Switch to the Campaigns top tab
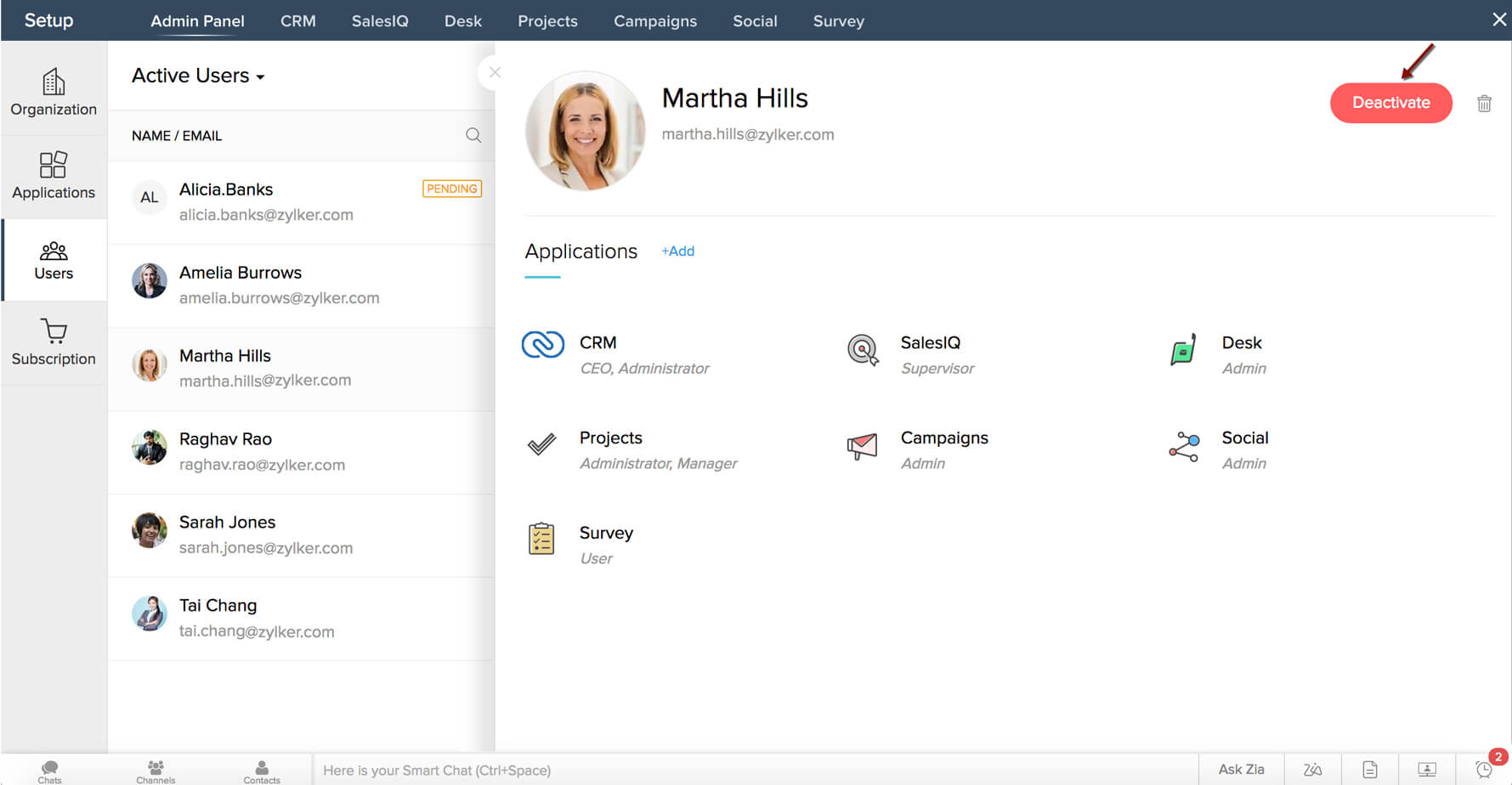 655,21
